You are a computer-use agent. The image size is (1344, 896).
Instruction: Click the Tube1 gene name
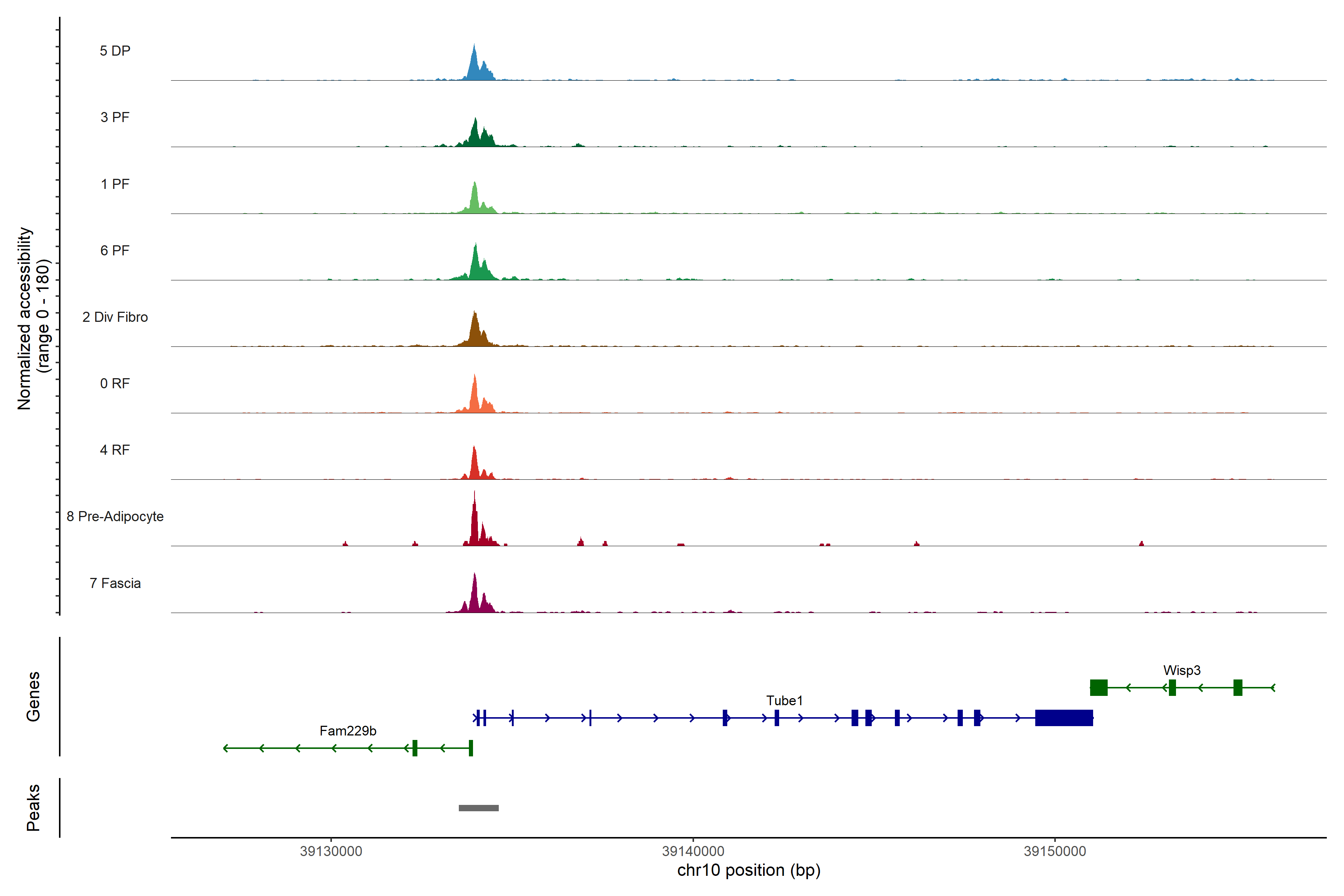click(x=784, y=700)
